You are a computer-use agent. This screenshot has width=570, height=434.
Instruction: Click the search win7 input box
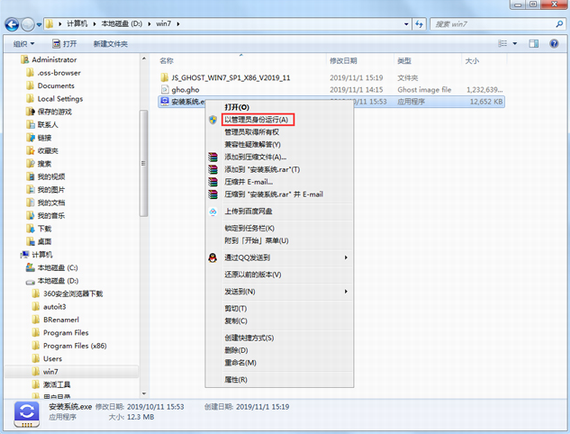[492, 24]
